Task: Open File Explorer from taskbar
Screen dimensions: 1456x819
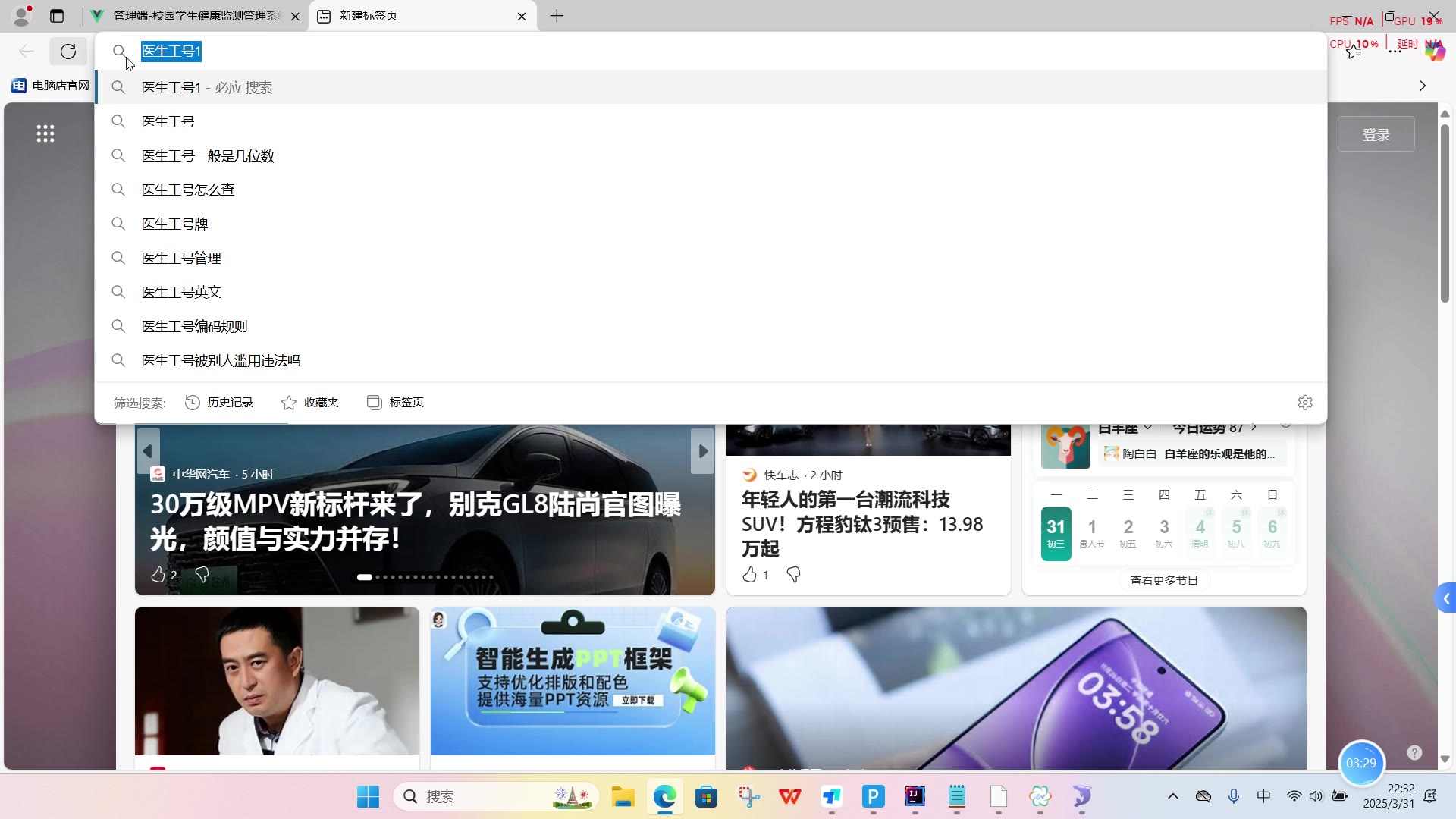Action: (x=623, y=796)
